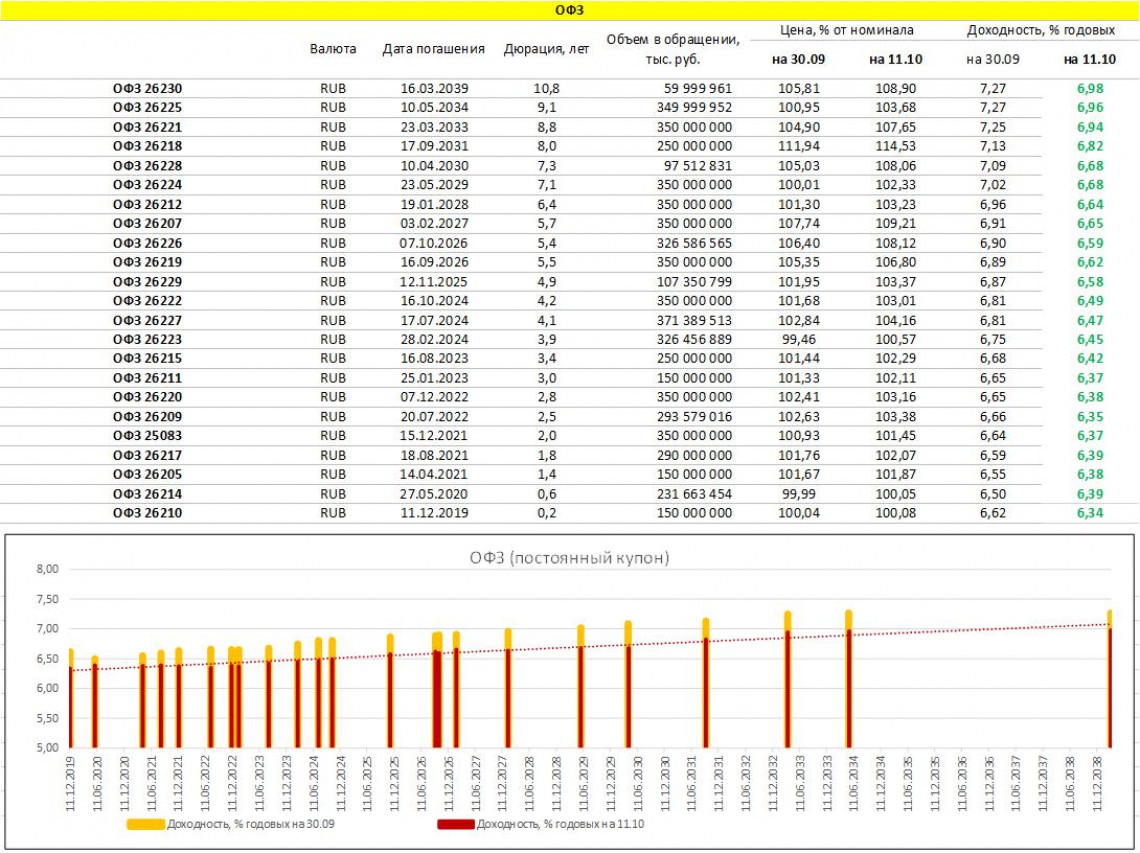Screen dimensions: 1140x853
Task: Select the 114,53 price cell
Action: (x=895, y=146)
